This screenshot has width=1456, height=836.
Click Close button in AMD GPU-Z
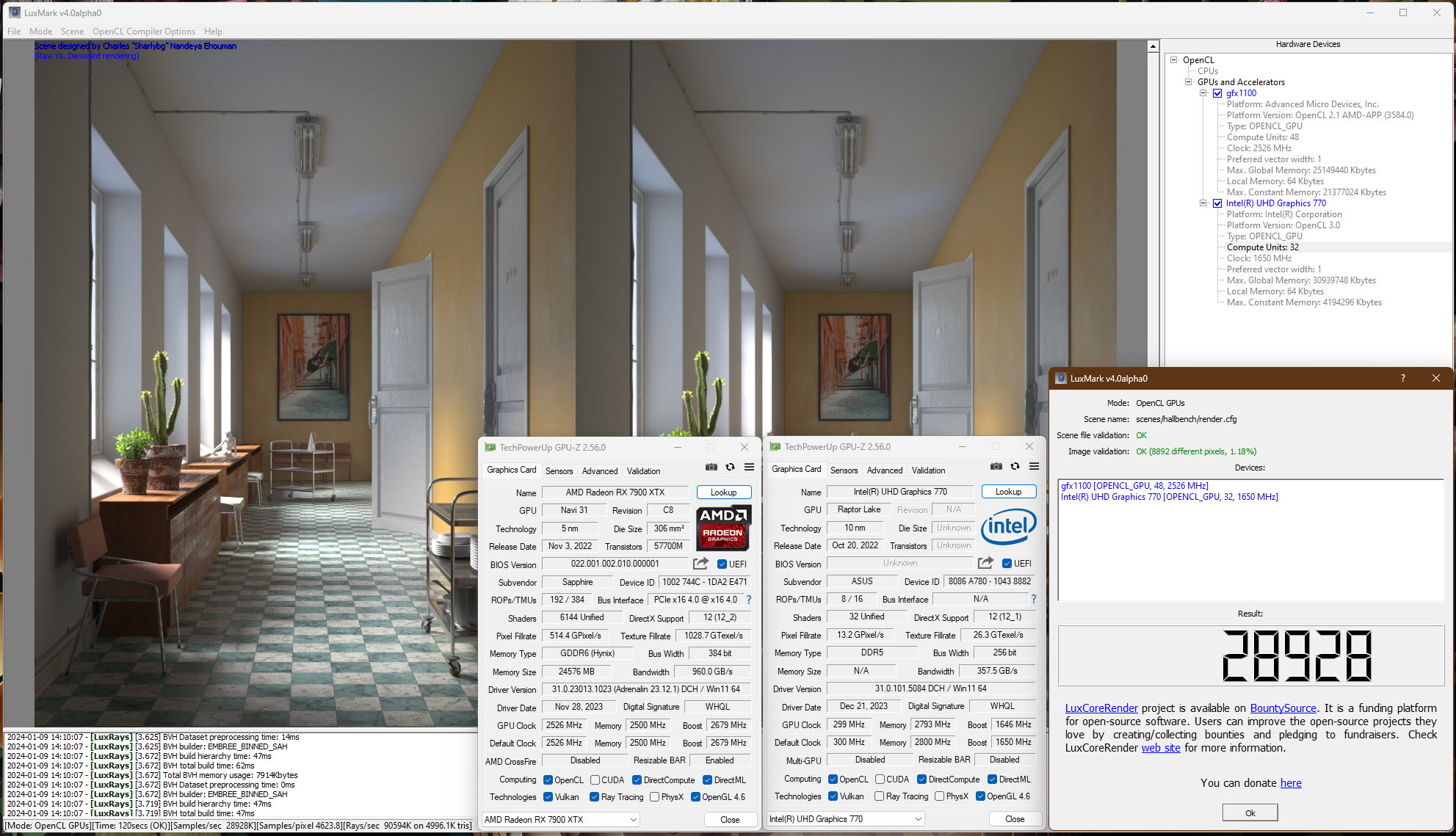[730, 819]
